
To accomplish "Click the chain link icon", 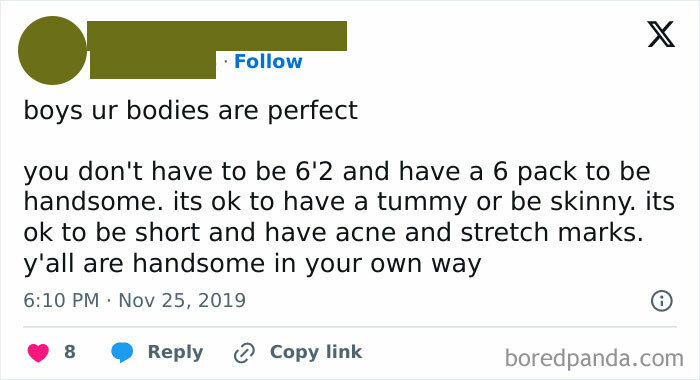I will (x=244, y=353).
